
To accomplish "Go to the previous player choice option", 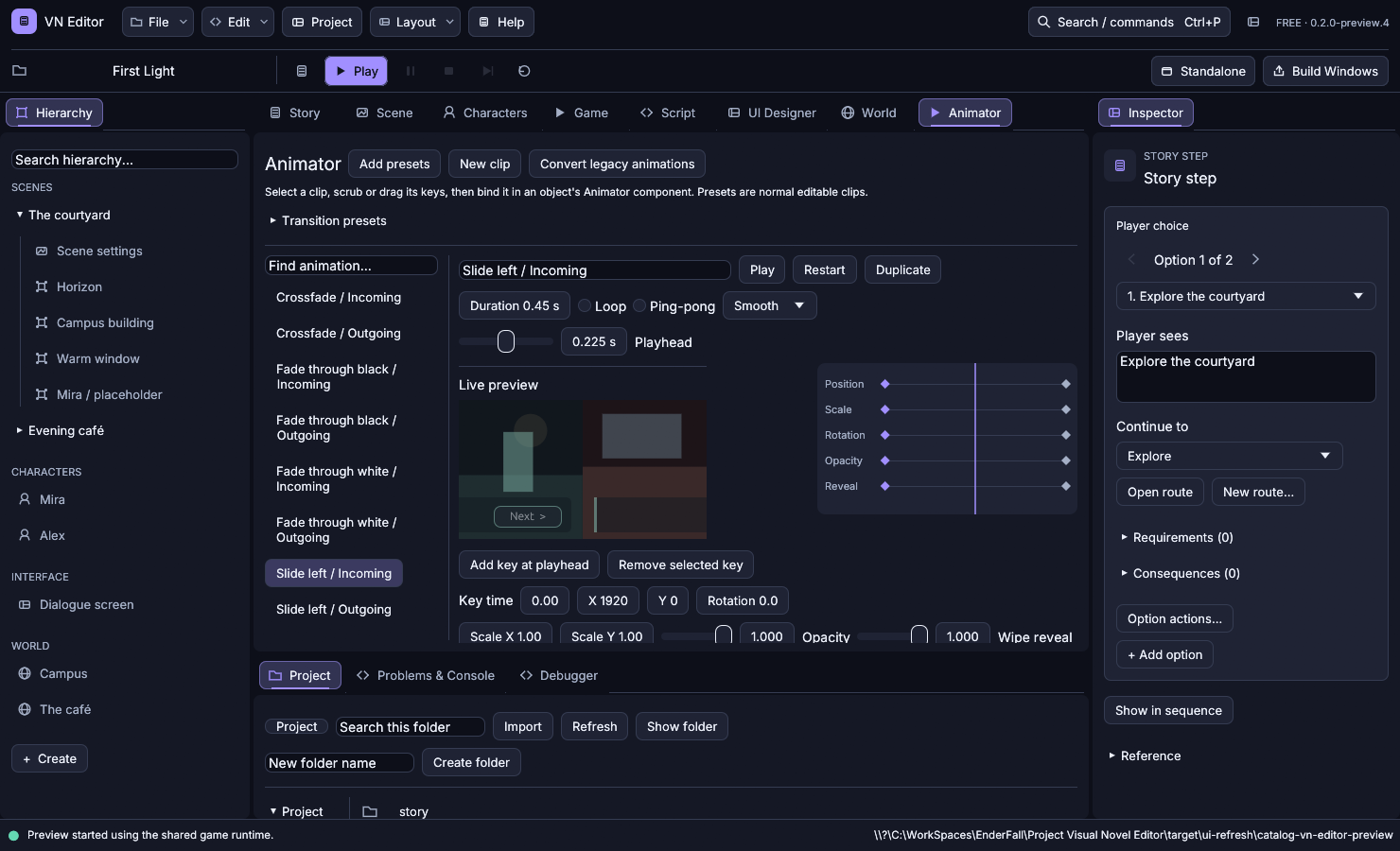I will (1131, 259).
